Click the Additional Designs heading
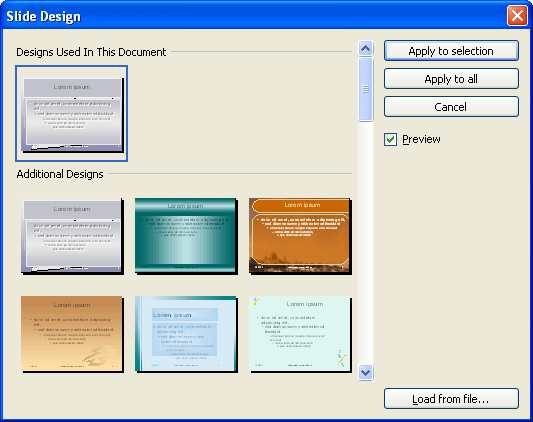533x422 pixels. point(60,174)
